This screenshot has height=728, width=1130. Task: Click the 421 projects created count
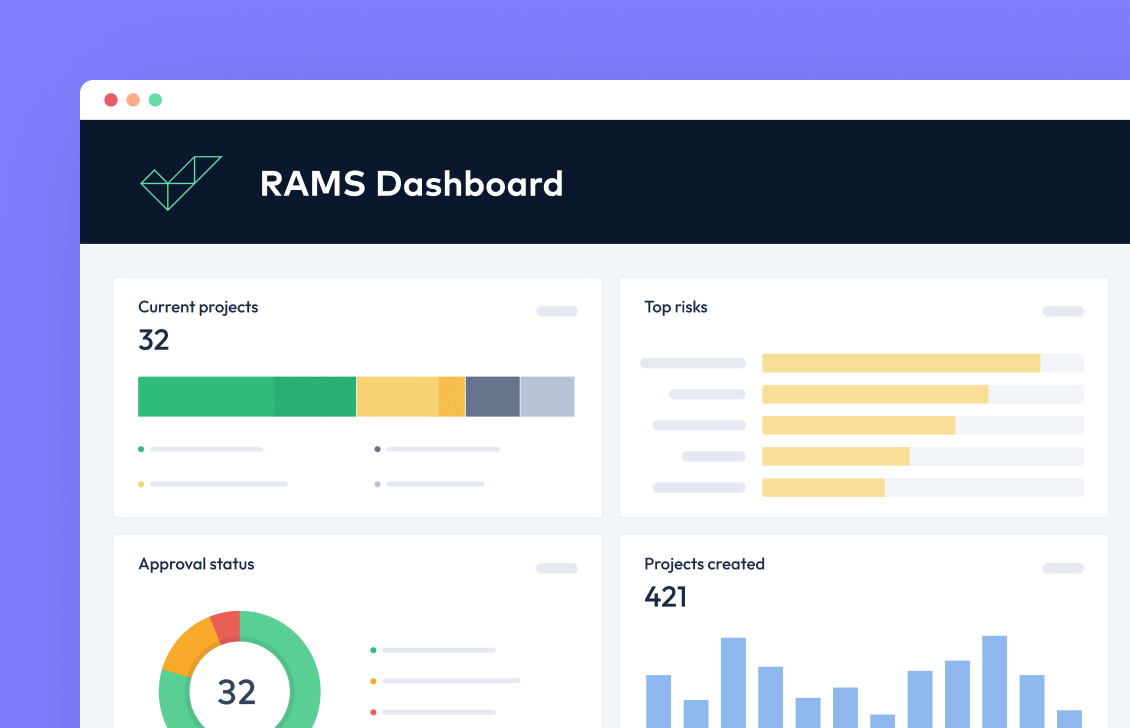(666, 597)
